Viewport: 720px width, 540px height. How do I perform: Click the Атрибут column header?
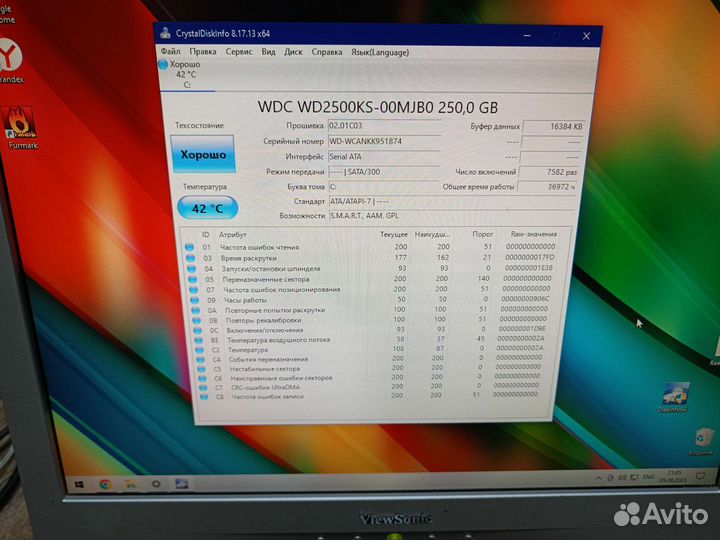(x=232, y=234)
